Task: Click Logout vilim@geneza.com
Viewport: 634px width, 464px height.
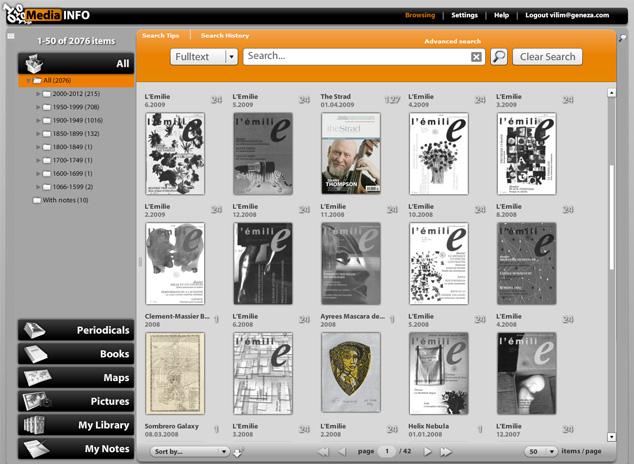Action: click(x=567, y=15)
